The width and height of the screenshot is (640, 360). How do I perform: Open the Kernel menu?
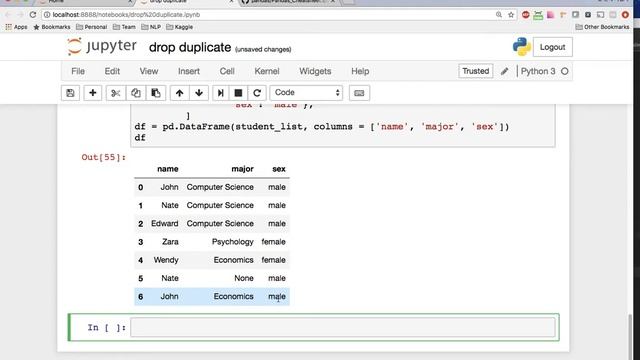click(x=267, y=71)
